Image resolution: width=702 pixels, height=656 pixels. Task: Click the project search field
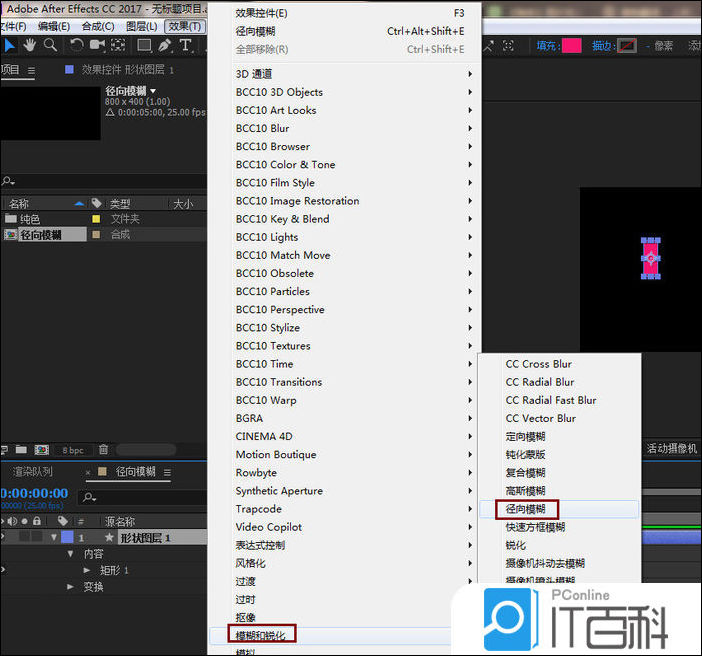(x=104, y=181)
